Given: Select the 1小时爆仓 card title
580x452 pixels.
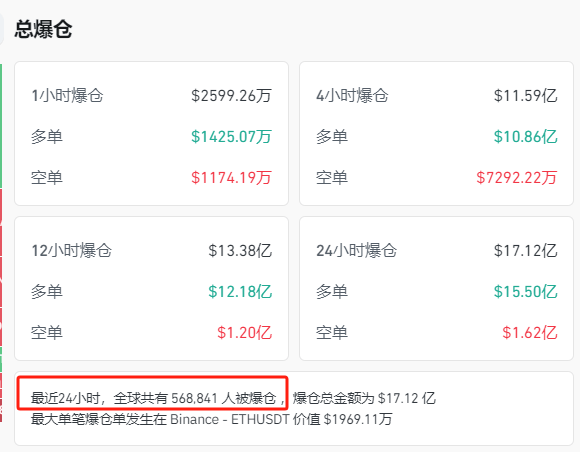Looking at the screenshot, I should point(67,95).
